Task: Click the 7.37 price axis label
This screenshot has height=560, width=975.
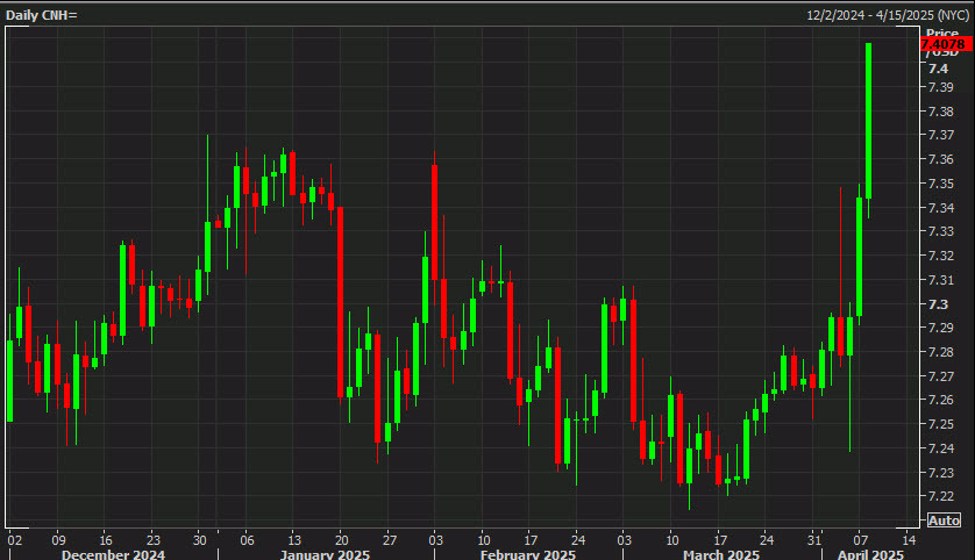Action: click(940, 135)
